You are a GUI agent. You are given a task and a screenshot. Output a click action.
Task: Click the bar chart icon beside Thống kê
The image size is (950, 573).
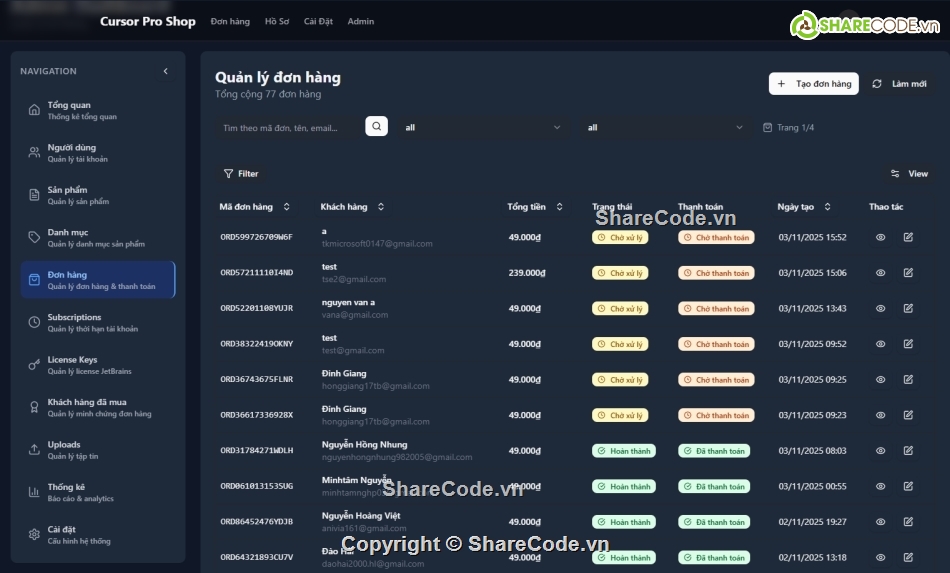pos(35,492)
